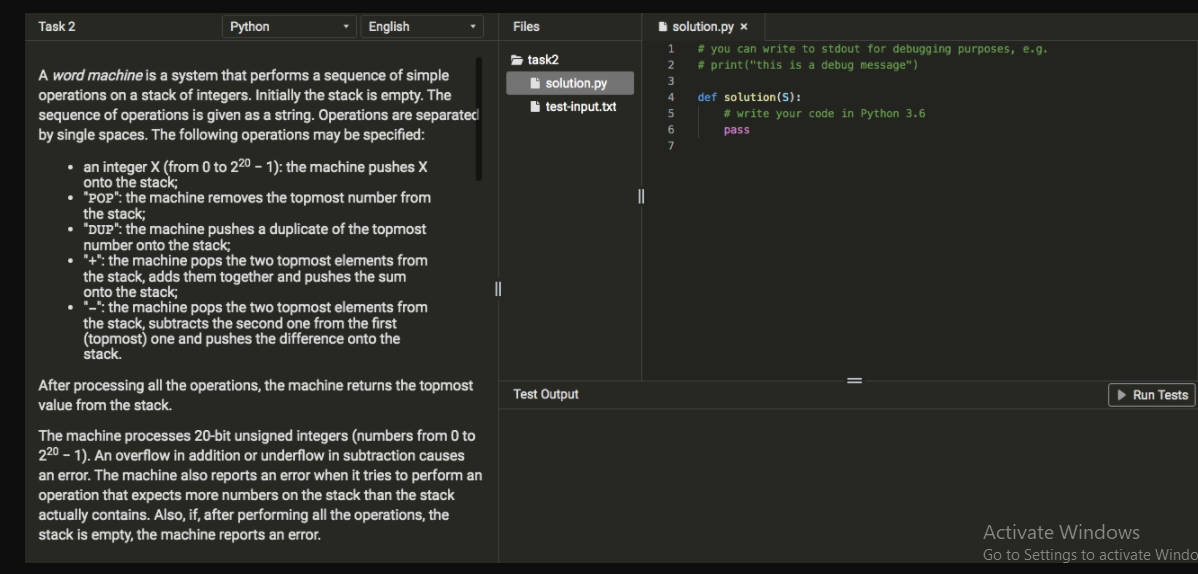Click the pass keyword in the code
The width and height of the screenshot is (1198, 574).
(x=736, y=130)
